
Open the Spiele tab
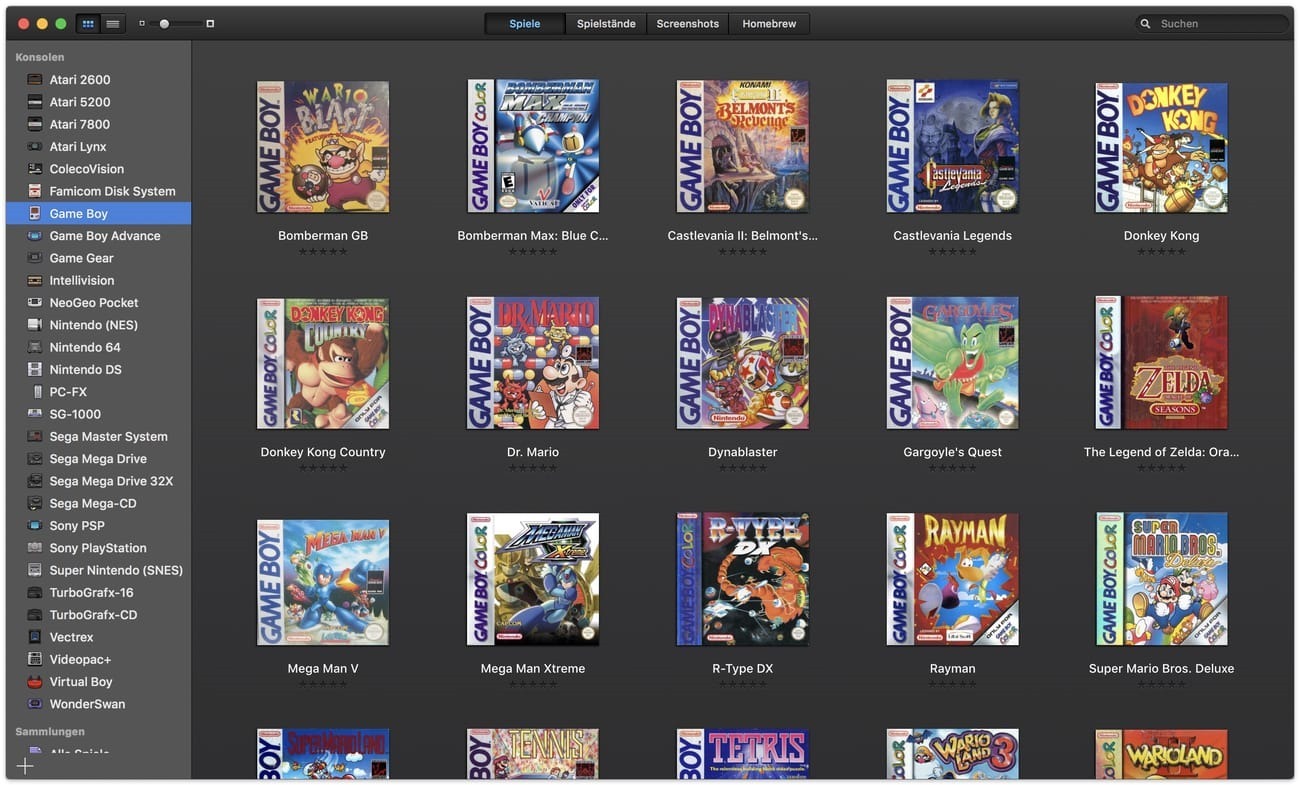point(525,24)
